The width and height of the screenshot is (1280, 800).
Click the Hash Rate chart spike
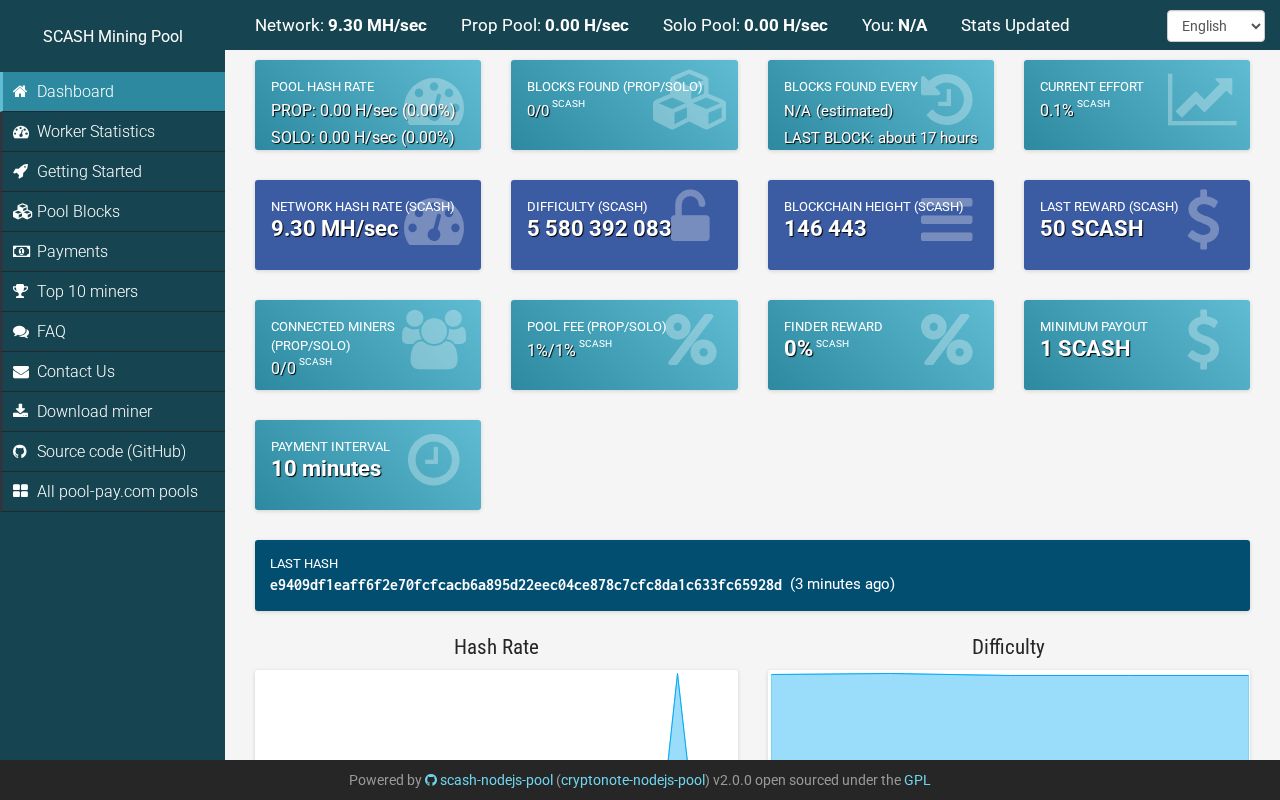click(677, 715)
